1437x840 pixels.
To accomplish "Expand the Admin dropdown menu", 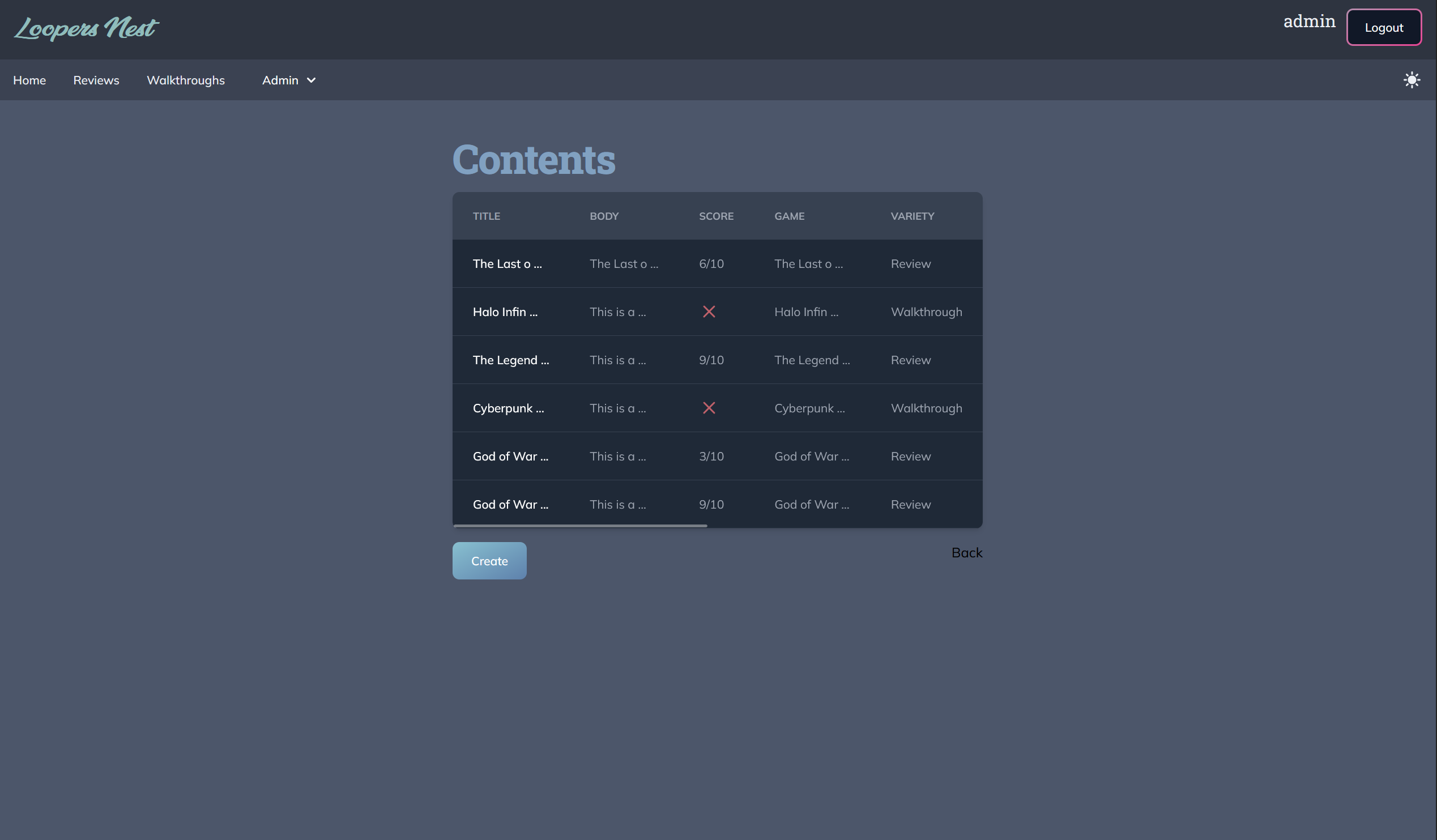I will (288, 80).
